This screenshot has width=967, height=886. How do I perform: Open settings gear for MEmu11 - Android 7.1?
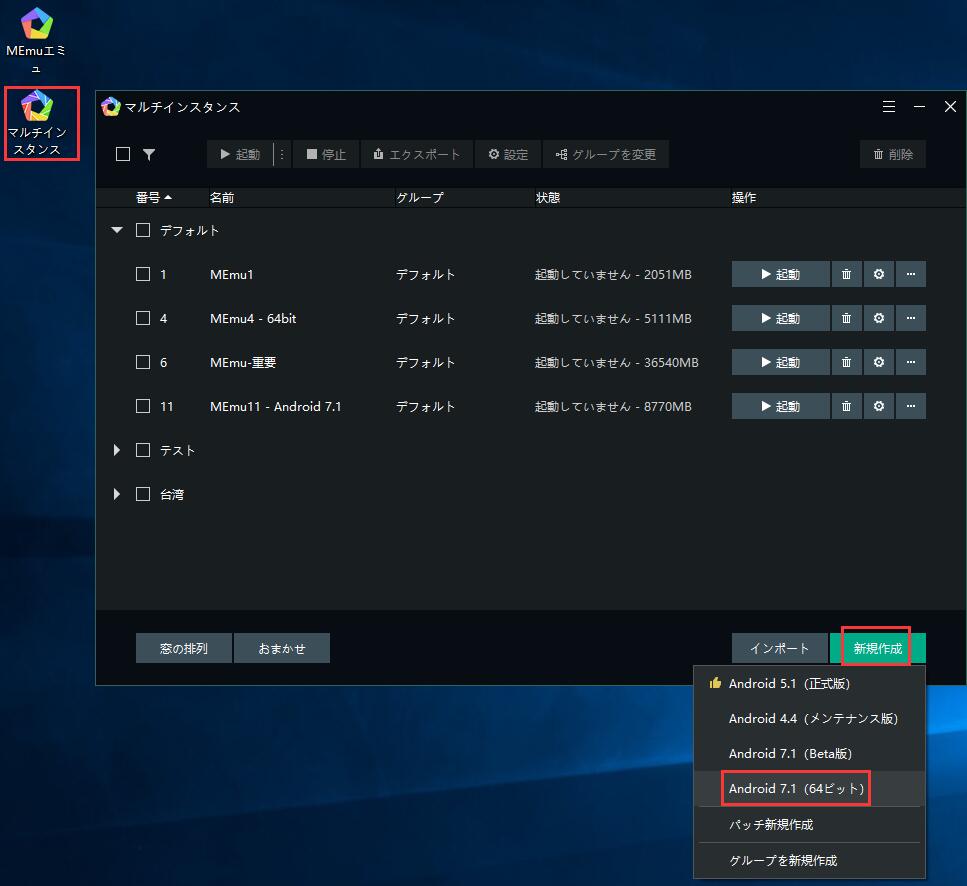(x=878, y=406)
